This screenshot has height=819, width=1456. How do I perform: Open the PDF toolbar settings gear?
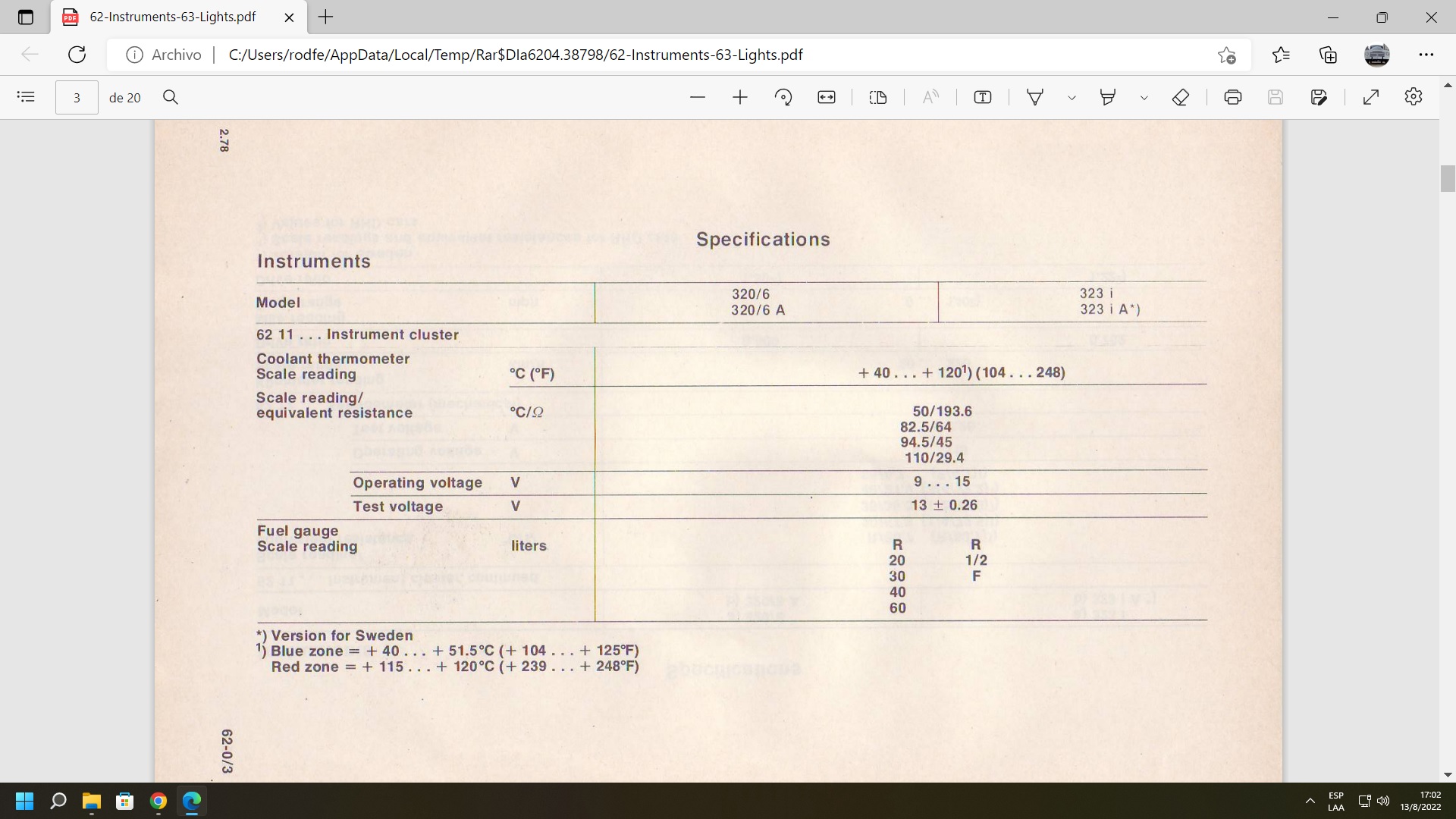1413,97
